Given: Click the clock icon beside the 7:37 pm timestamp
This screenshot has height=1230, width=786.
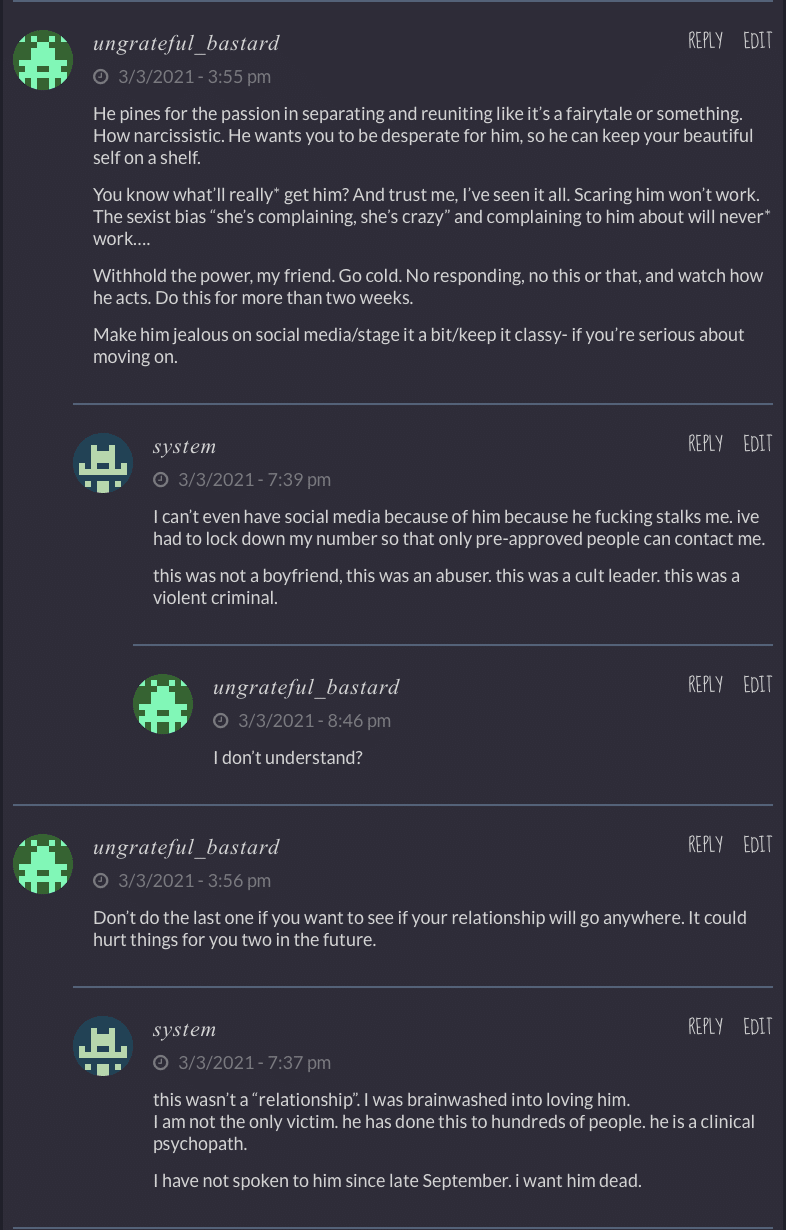Looking at the screenshot, I should coord(161,1063).
